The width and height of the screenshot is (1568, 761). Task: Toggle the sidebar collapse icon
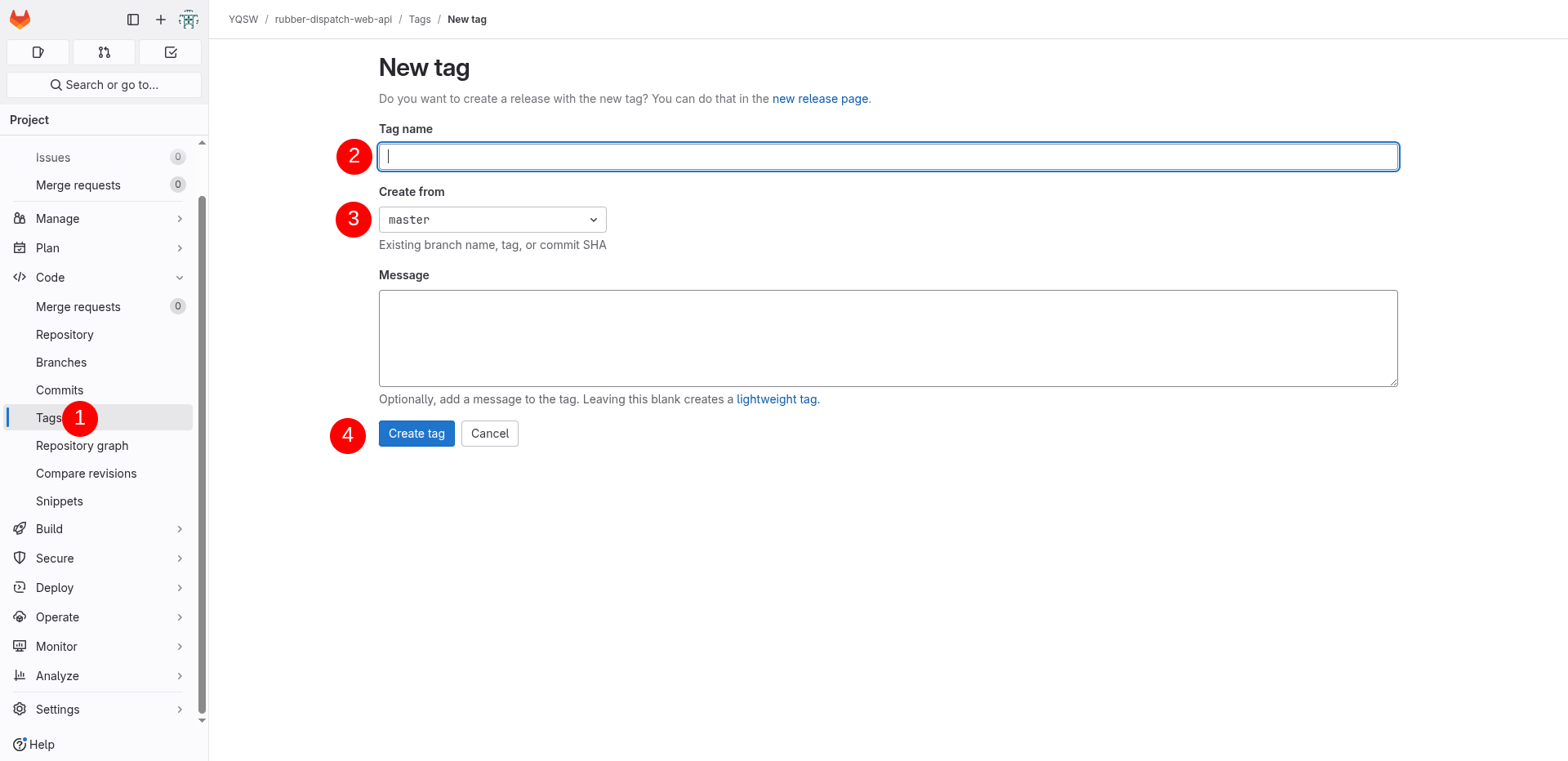pyautogui.click(x=133, y=20)
